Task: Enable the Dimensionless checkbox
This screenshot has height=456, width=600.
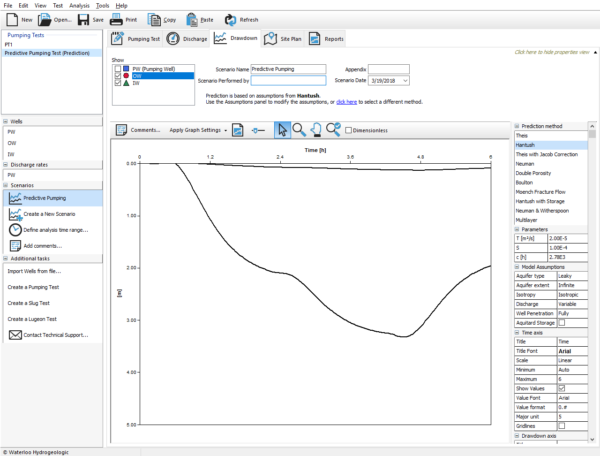Action: (x=348, y=130)
